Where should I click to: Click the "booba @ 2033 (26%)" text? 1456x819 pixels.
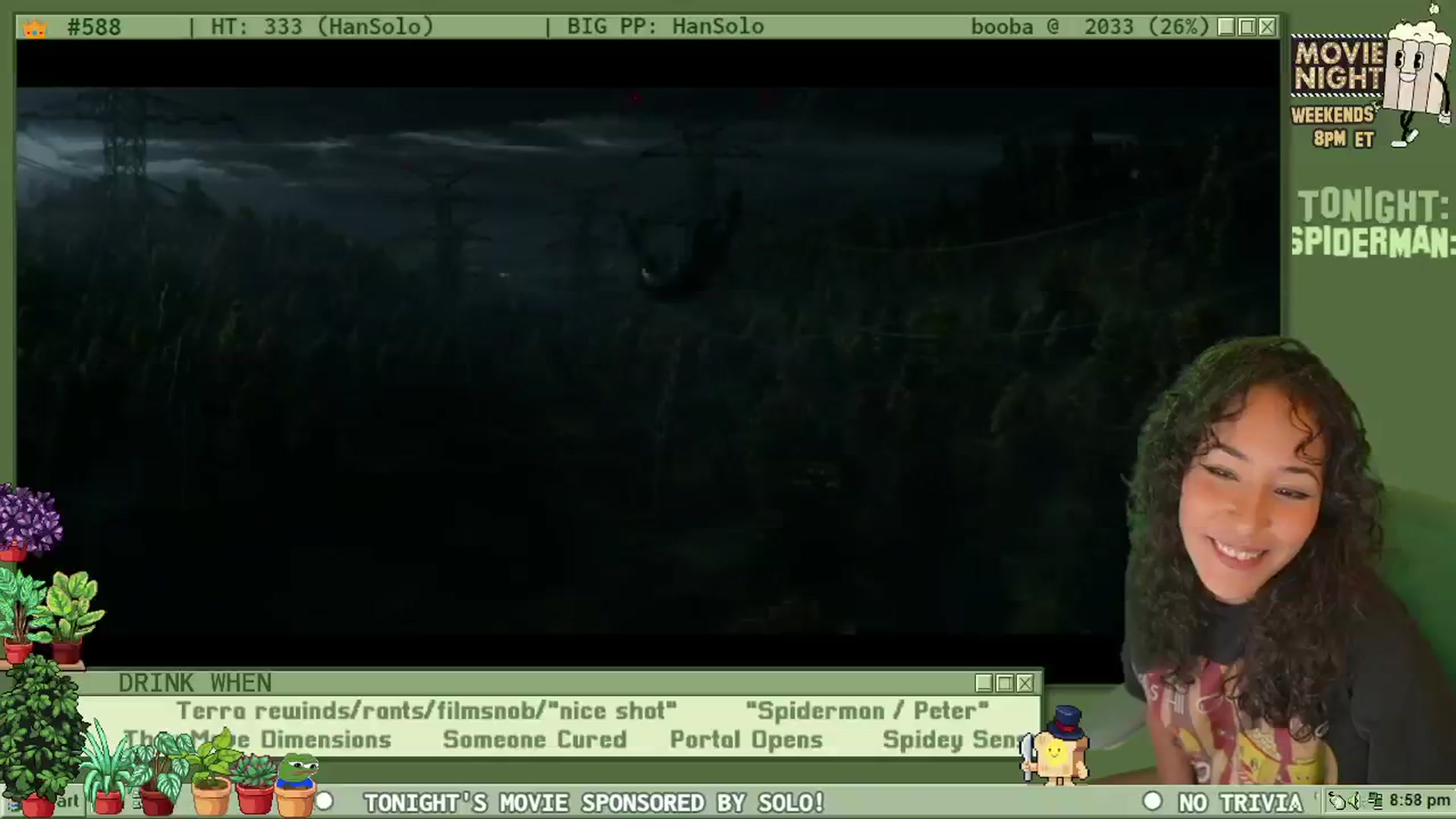(1090, 27)
